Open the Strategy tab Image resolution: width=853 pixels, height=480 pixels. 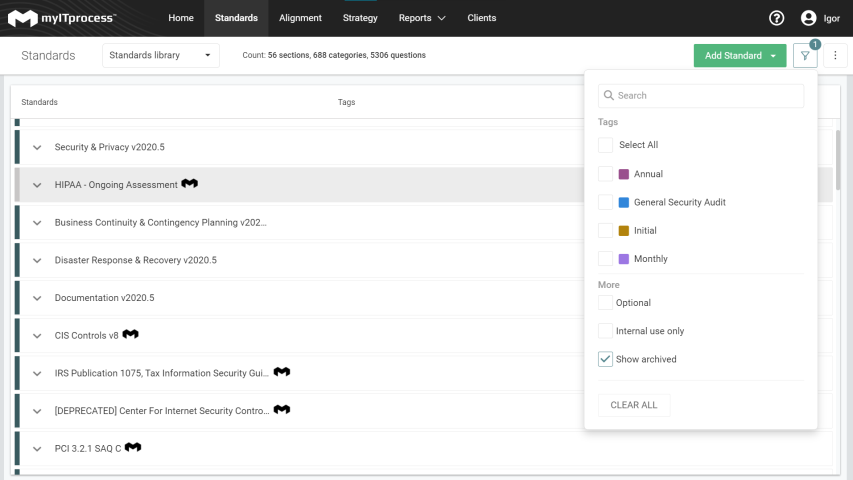(x=360, y=18)
